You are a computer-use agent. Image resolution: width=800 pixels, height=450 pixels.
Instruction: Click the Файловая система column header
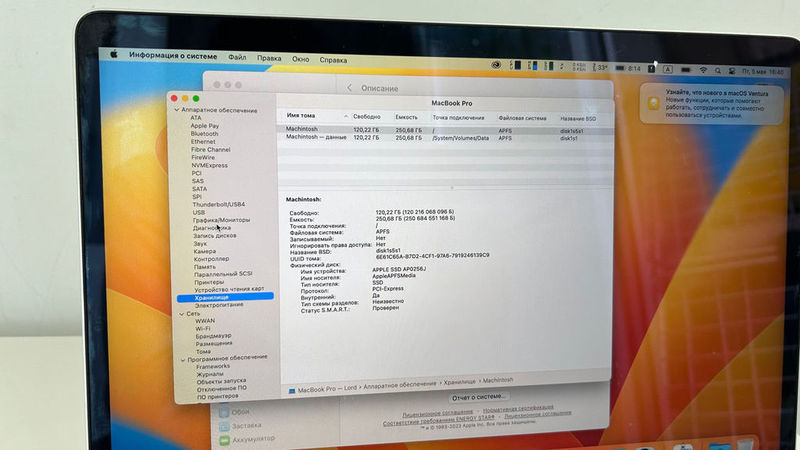click(x=522, y=118)
